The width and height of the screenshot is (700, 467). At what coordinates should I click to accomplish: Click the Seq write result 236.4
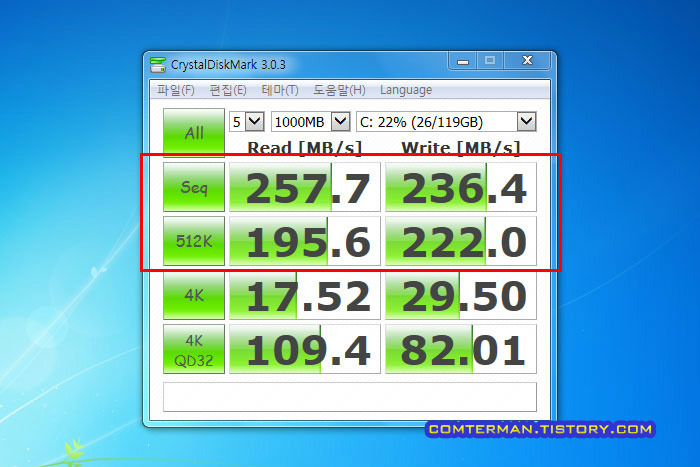coord(461,187)
